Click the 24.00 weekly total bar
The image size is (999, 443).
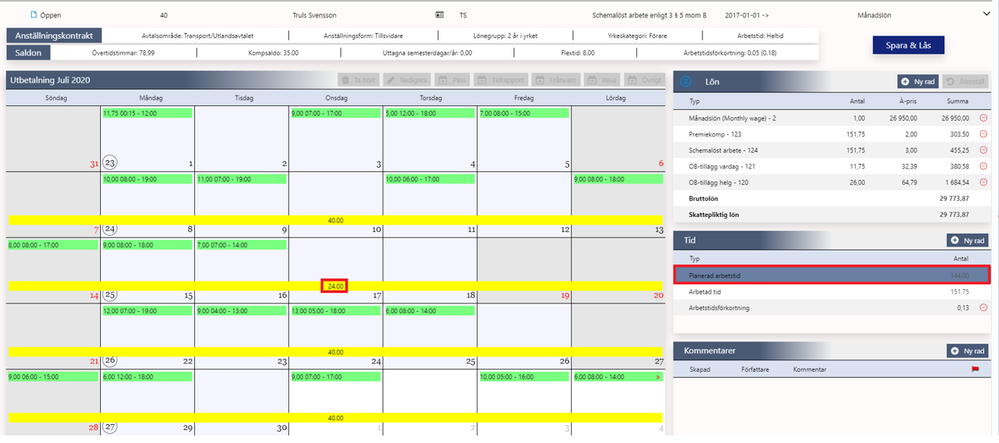[335, 286]
